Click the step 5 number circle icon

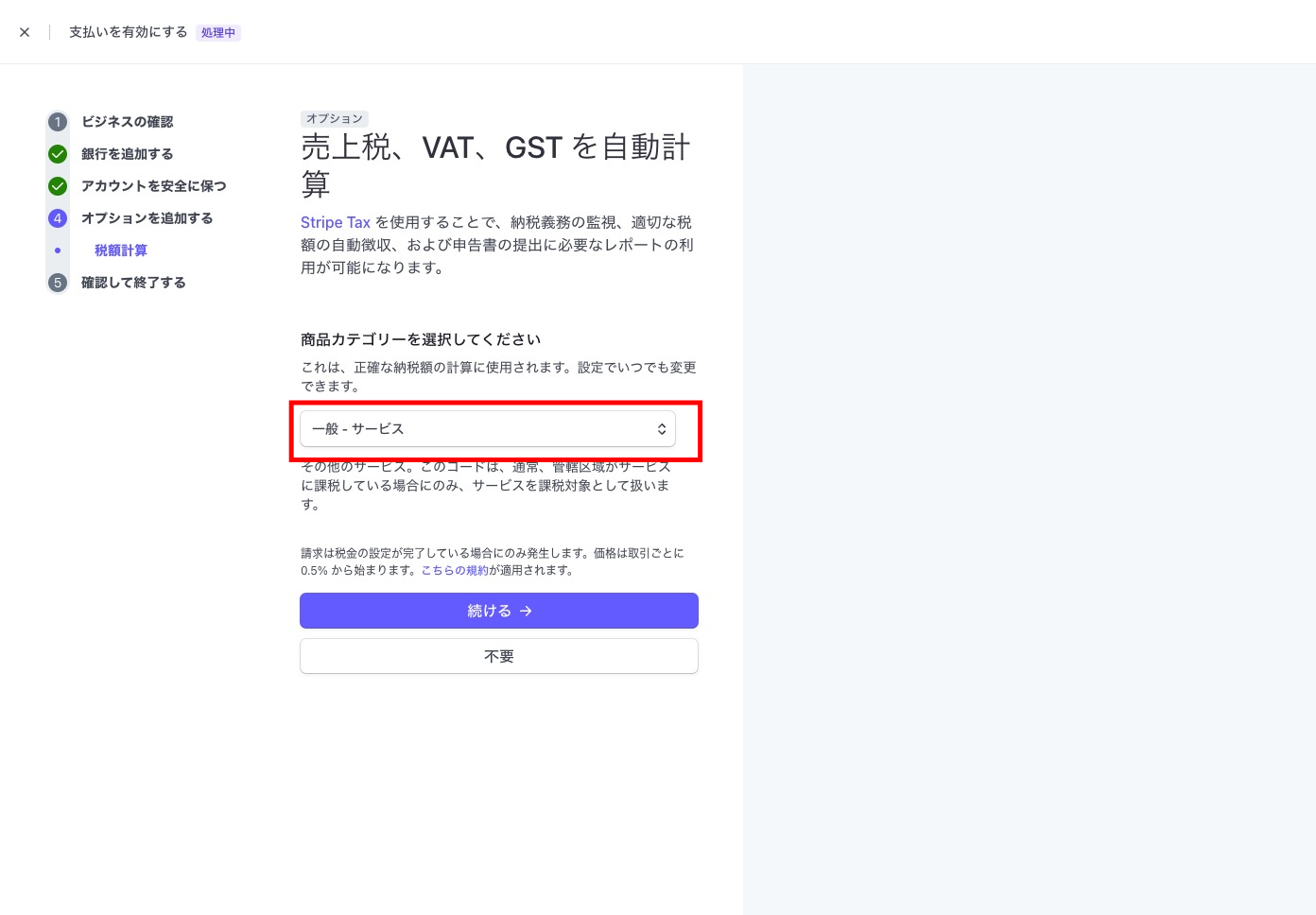pos(58,283)
